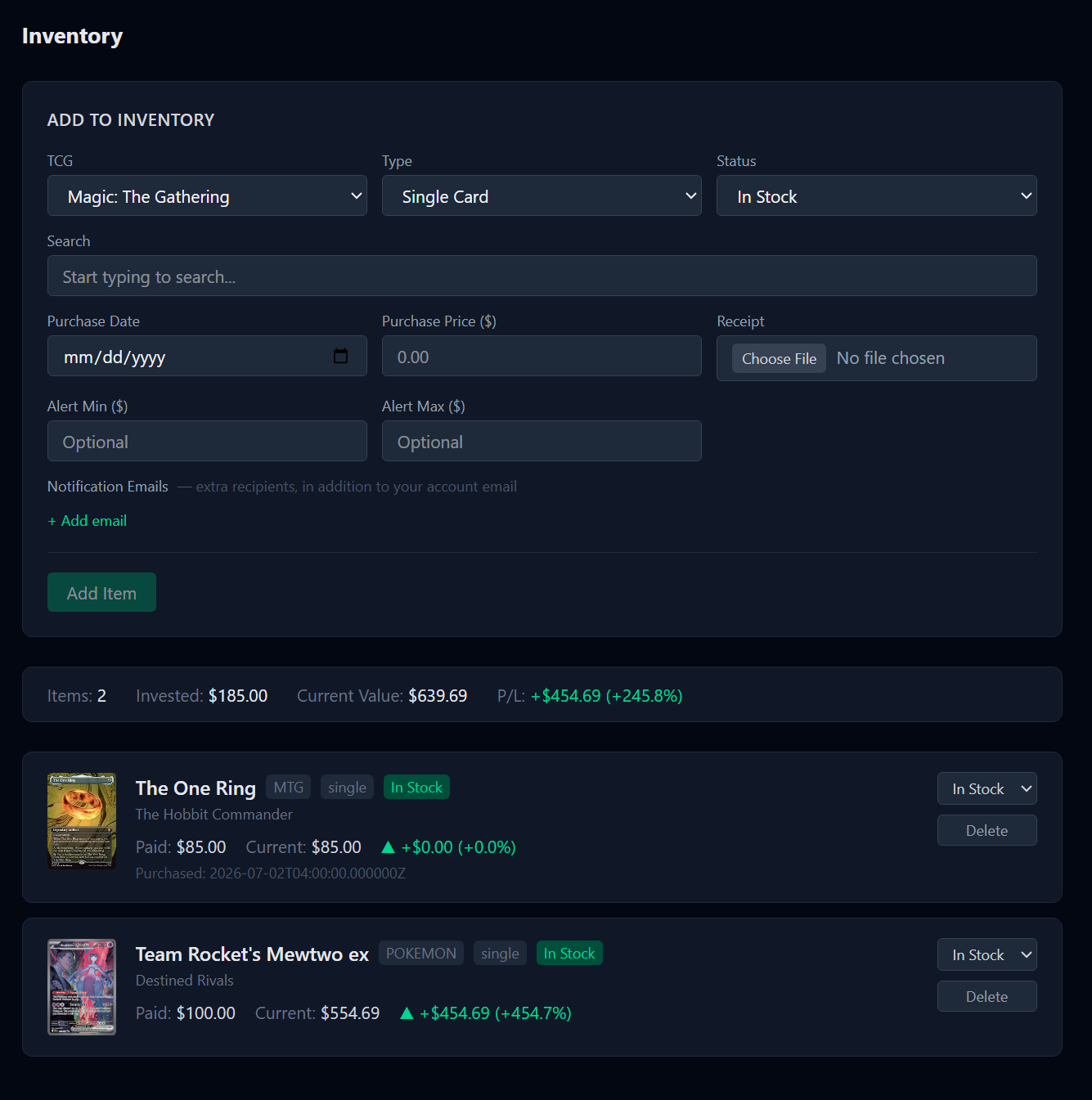The width and height of the screenshot is (1092, 1100).
Task: Open The One Ring card thumbnail
Action: (82, 821)
